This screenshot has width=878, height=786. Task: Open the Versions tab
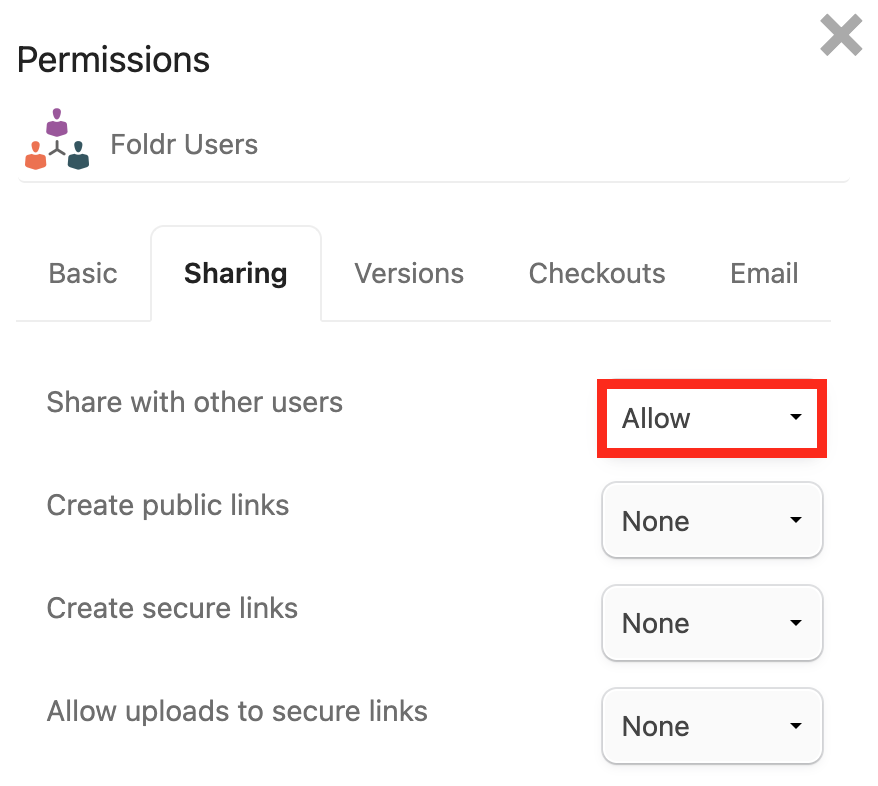[409, 274]
